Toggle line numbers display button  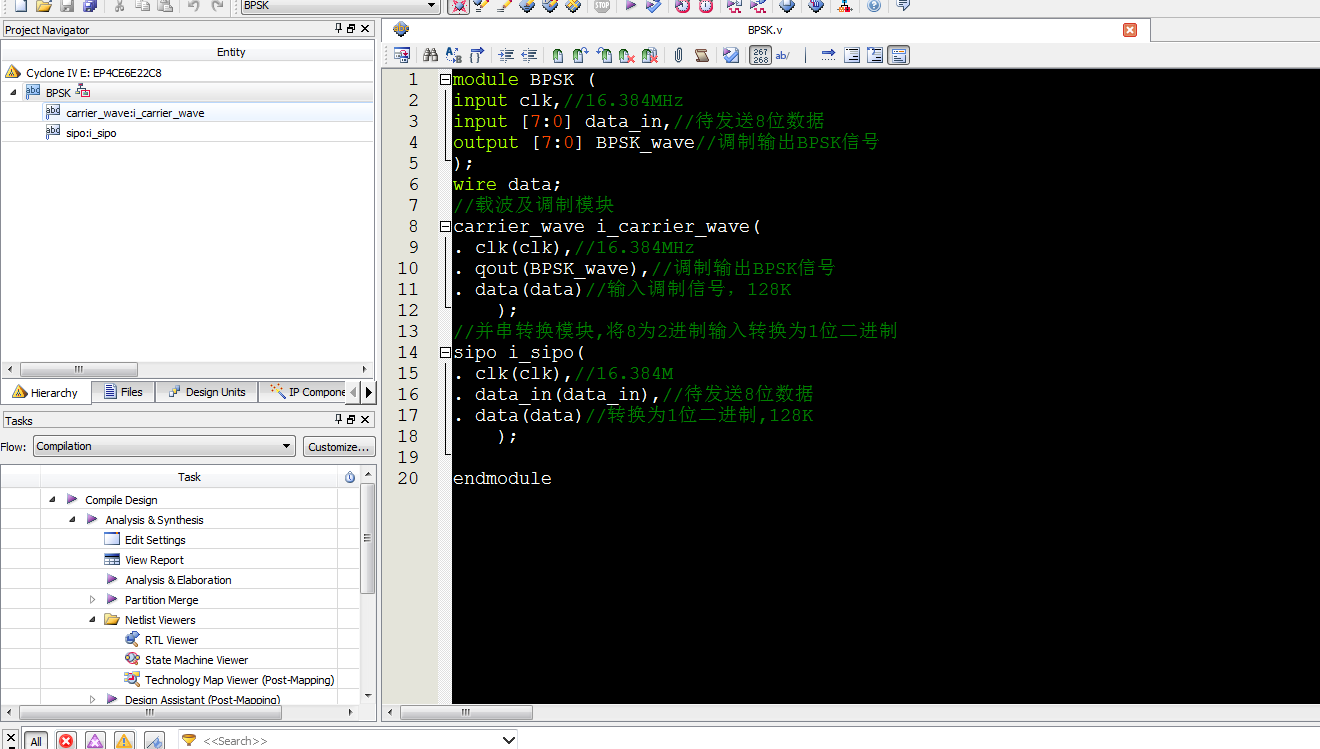pyautogui.click(x=761, y=56)
